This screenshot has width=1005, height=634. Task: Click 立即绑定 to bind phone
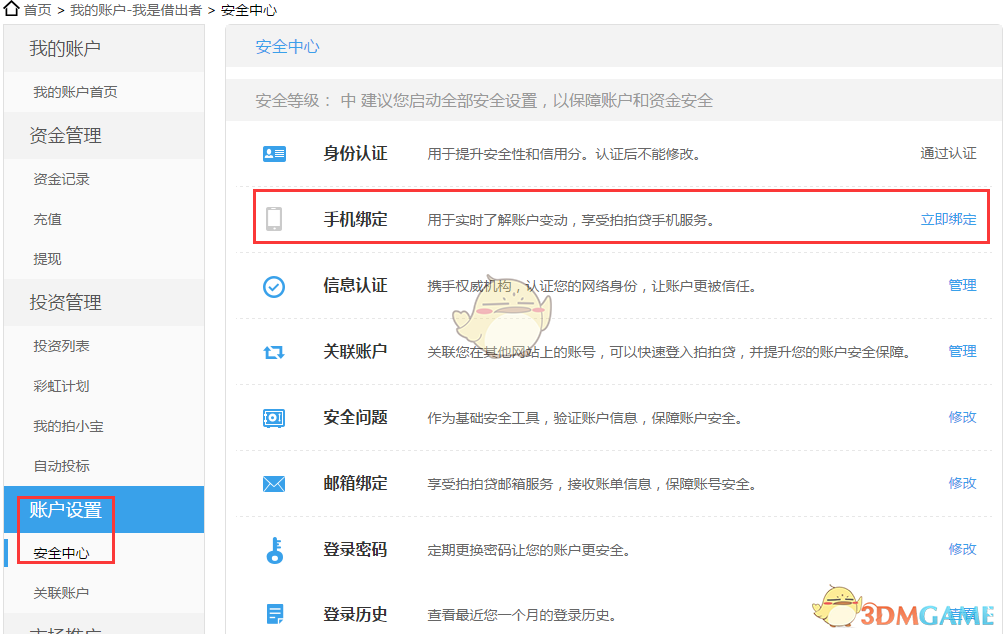tap(949, 219)
